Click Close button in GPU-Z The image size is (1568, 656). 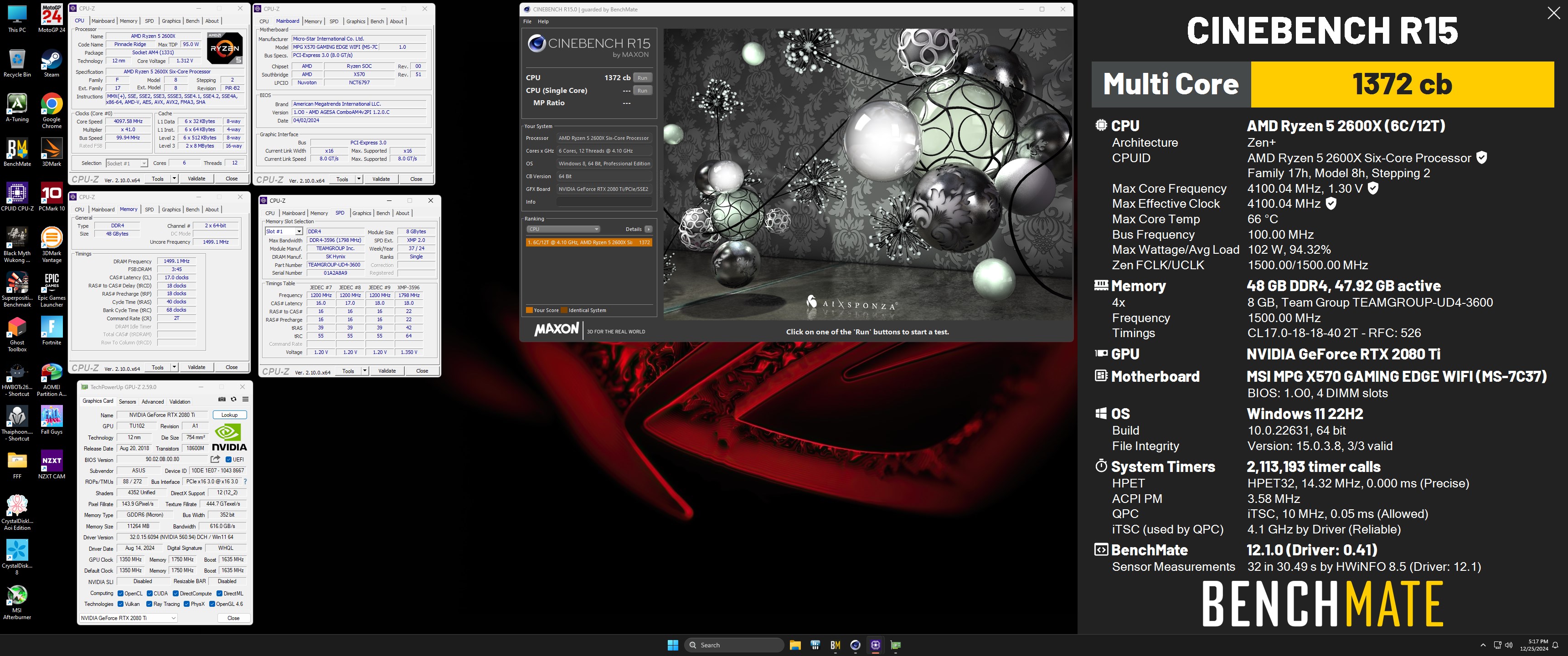click(x=233, y=618)
